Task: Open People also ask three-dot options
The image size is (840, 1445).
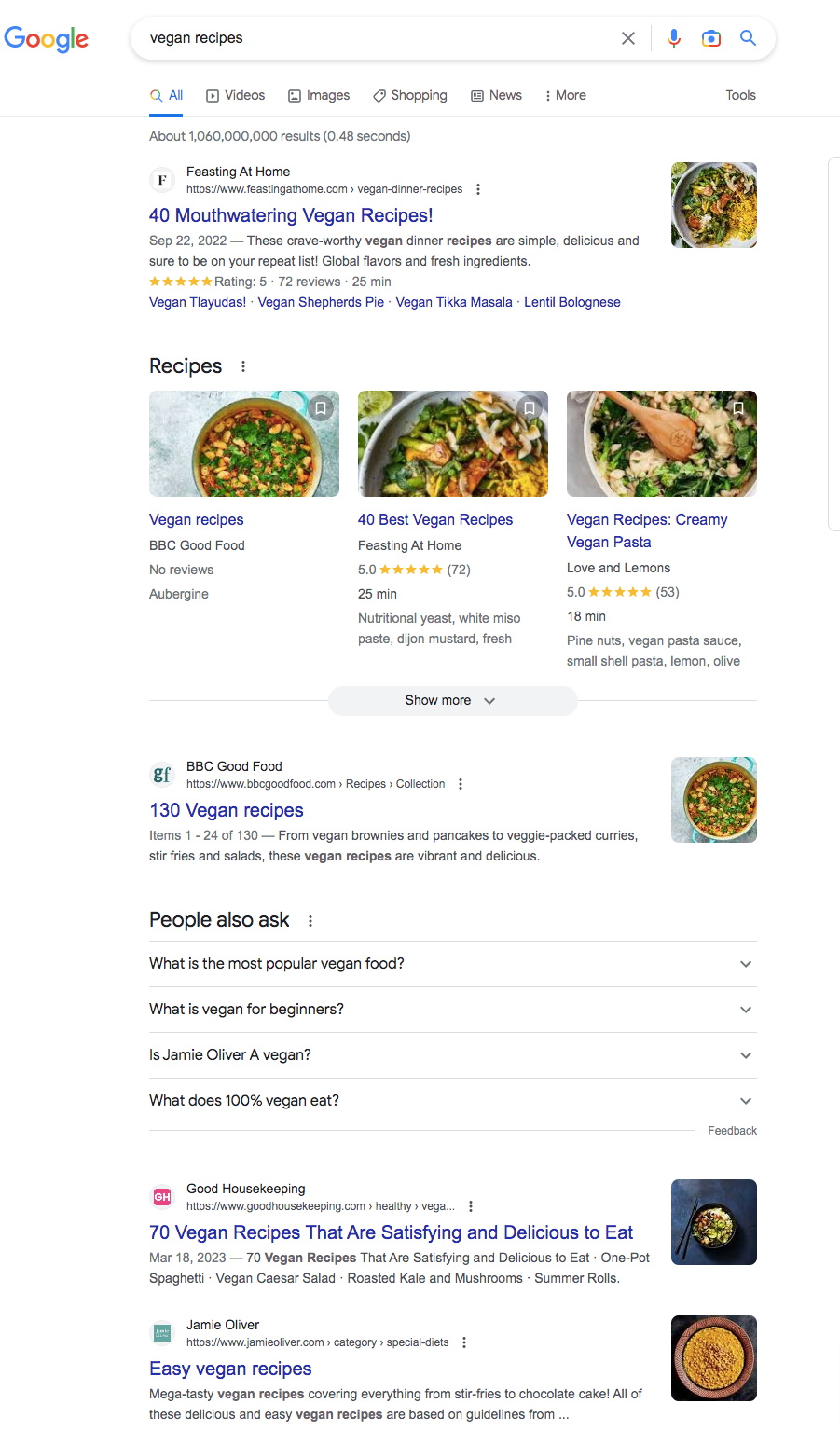Action: tap(310, 921)
